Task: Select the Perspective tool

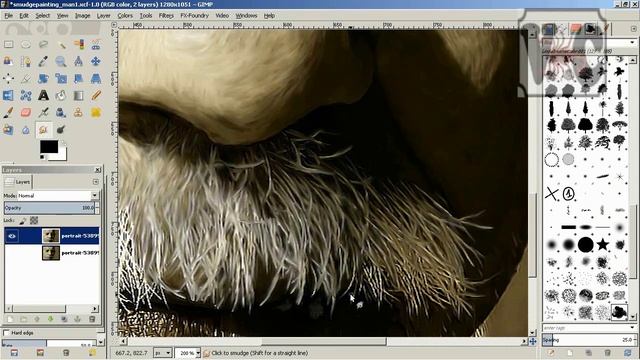Action: [x=96, y=78]
